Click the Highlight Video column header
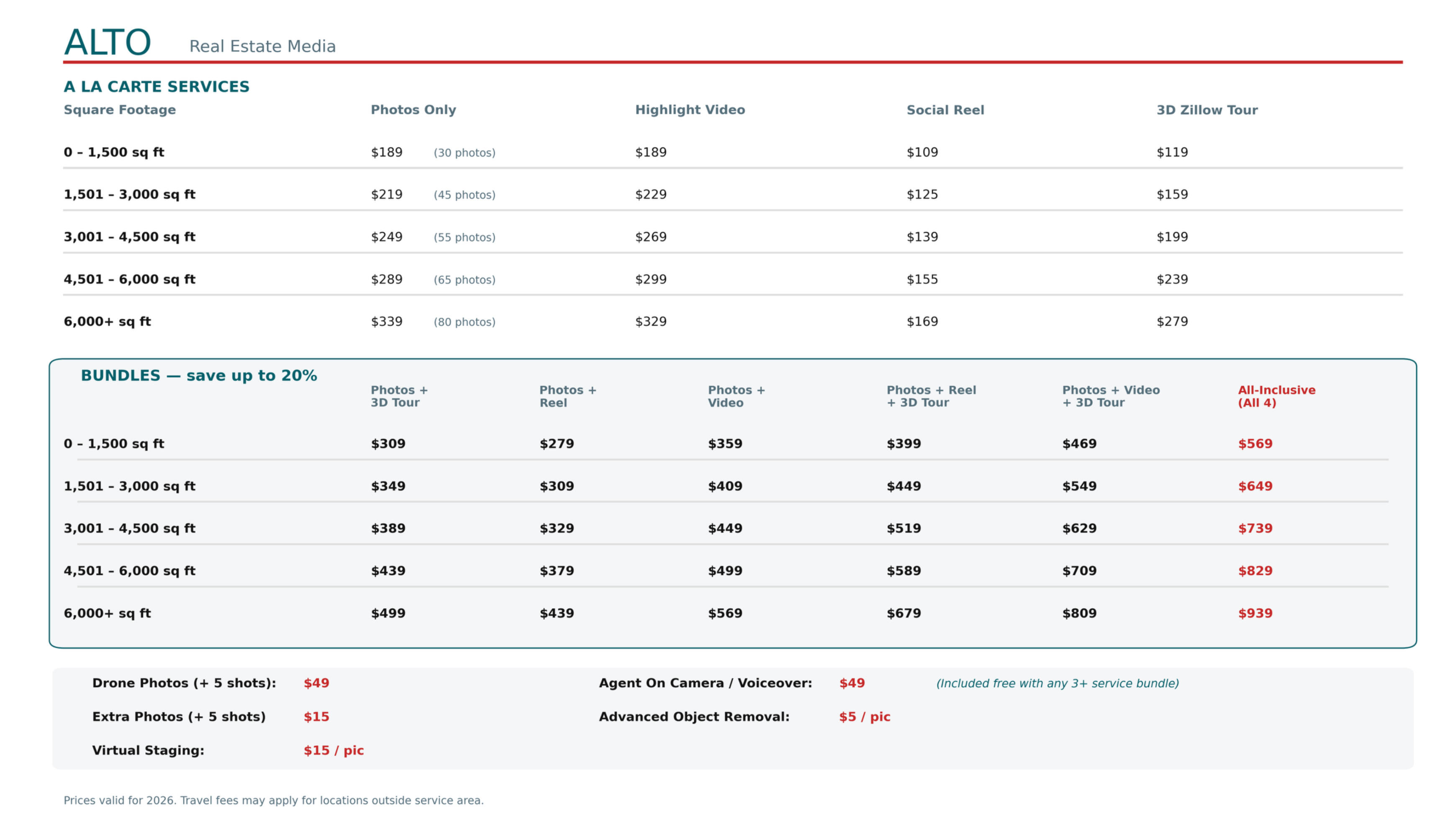The image size is (1456, 819). [690, 110]
